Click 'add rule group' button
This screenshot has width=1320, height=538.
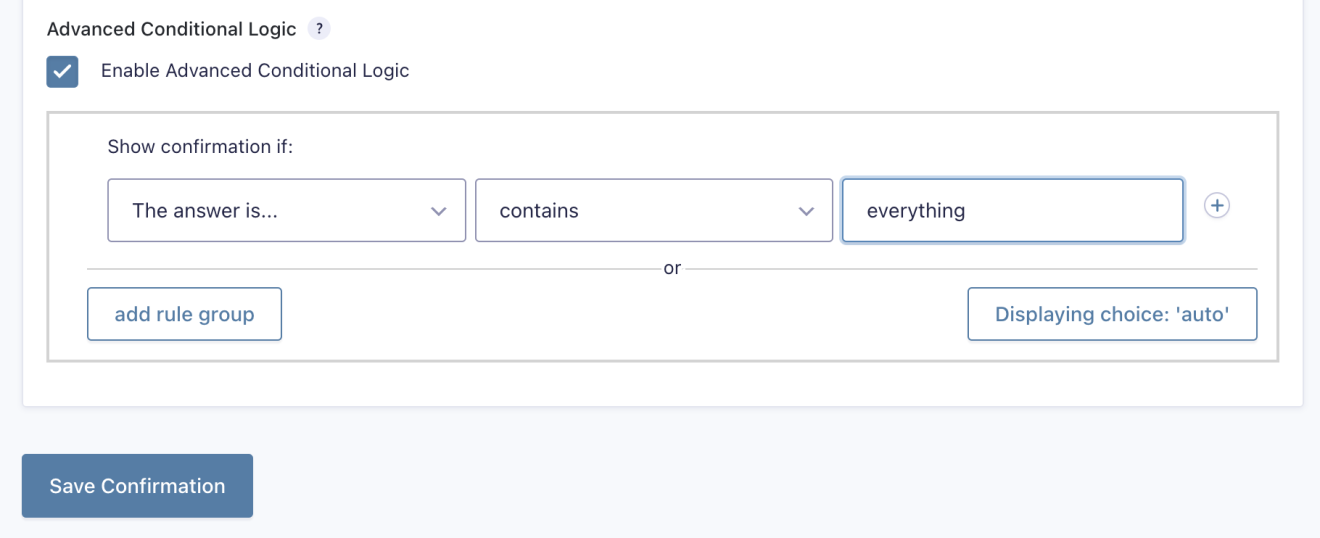[x=184, y=314]
